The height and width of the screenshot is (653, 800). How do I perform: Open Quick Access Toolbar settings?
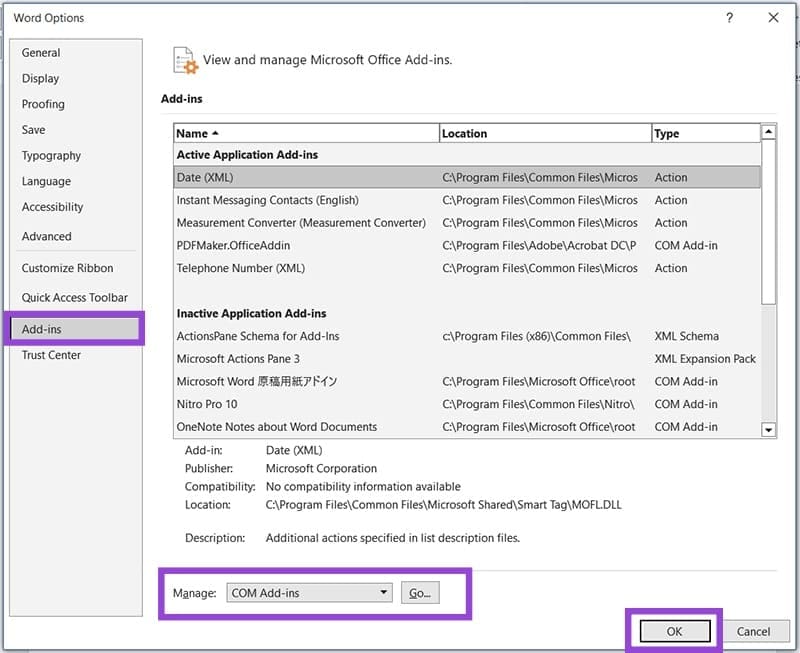pos(75,297)
